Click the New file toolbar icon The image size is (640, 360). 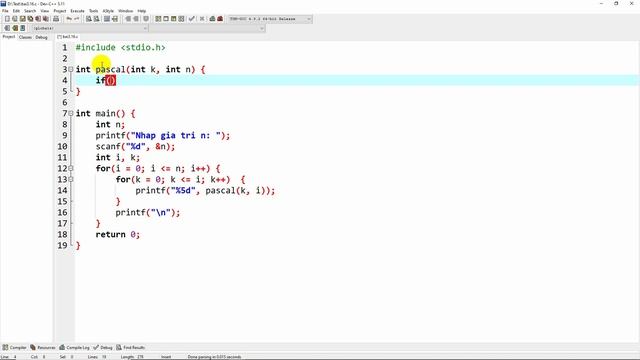tap(7, 19)
